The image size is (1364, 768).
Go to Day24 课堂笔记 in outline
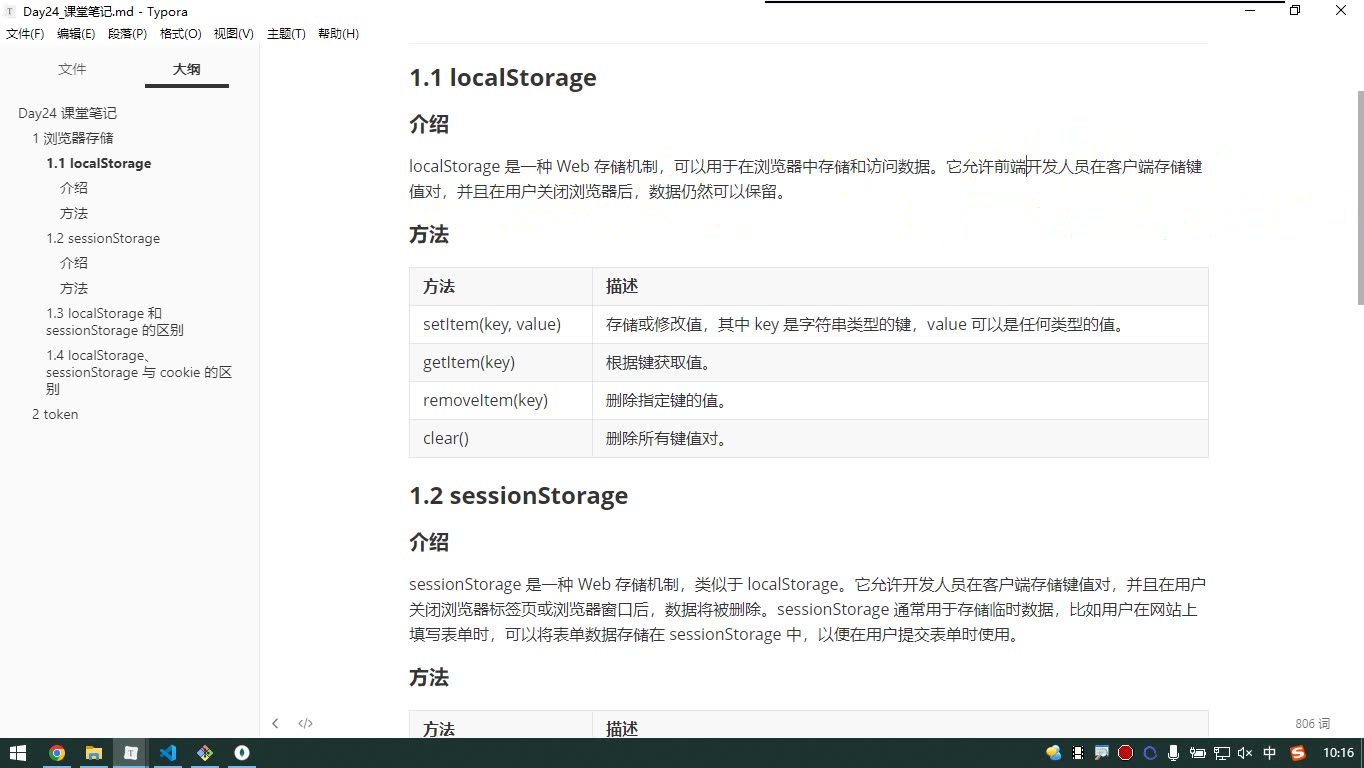coord(67,113)
